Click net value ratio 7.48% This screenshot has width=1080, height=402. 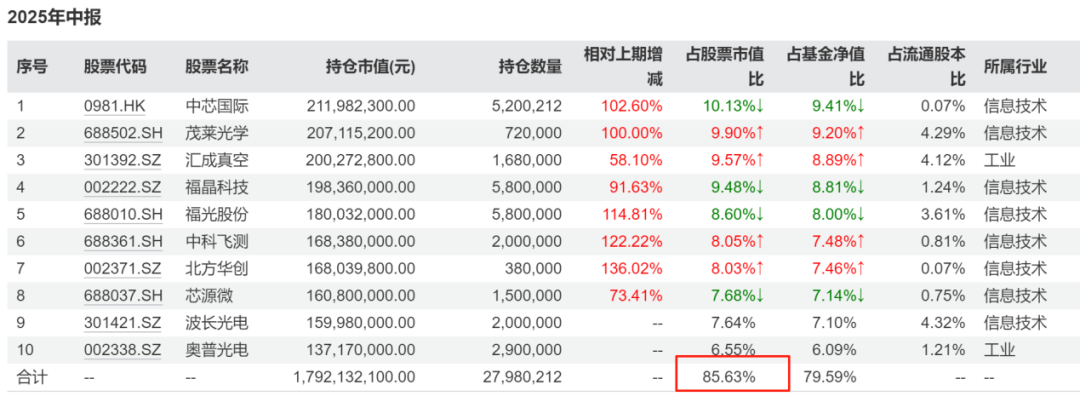pyautogui.click(x=838, y=242)
